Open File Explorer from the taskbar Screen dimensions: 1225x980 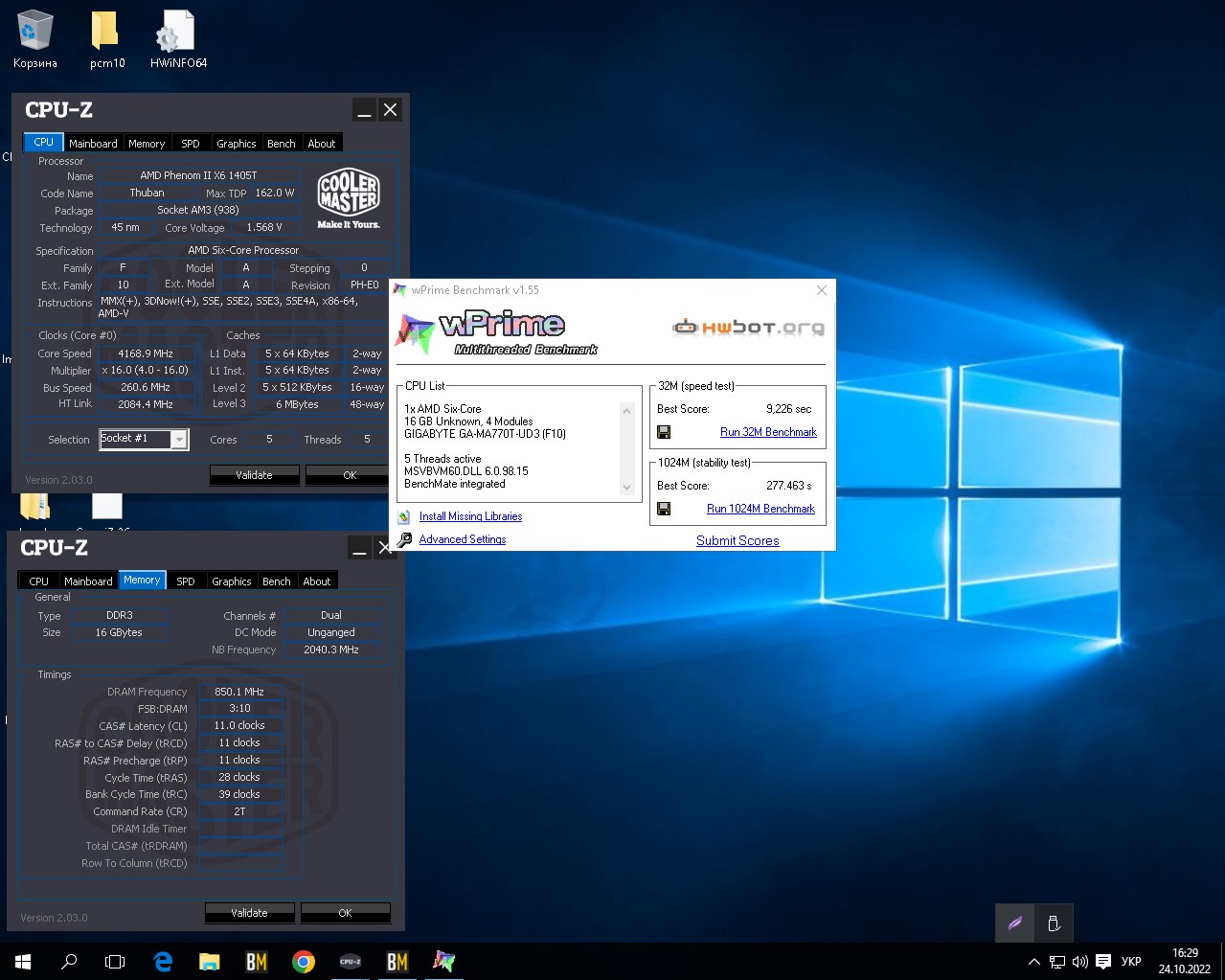click(209, 961)
